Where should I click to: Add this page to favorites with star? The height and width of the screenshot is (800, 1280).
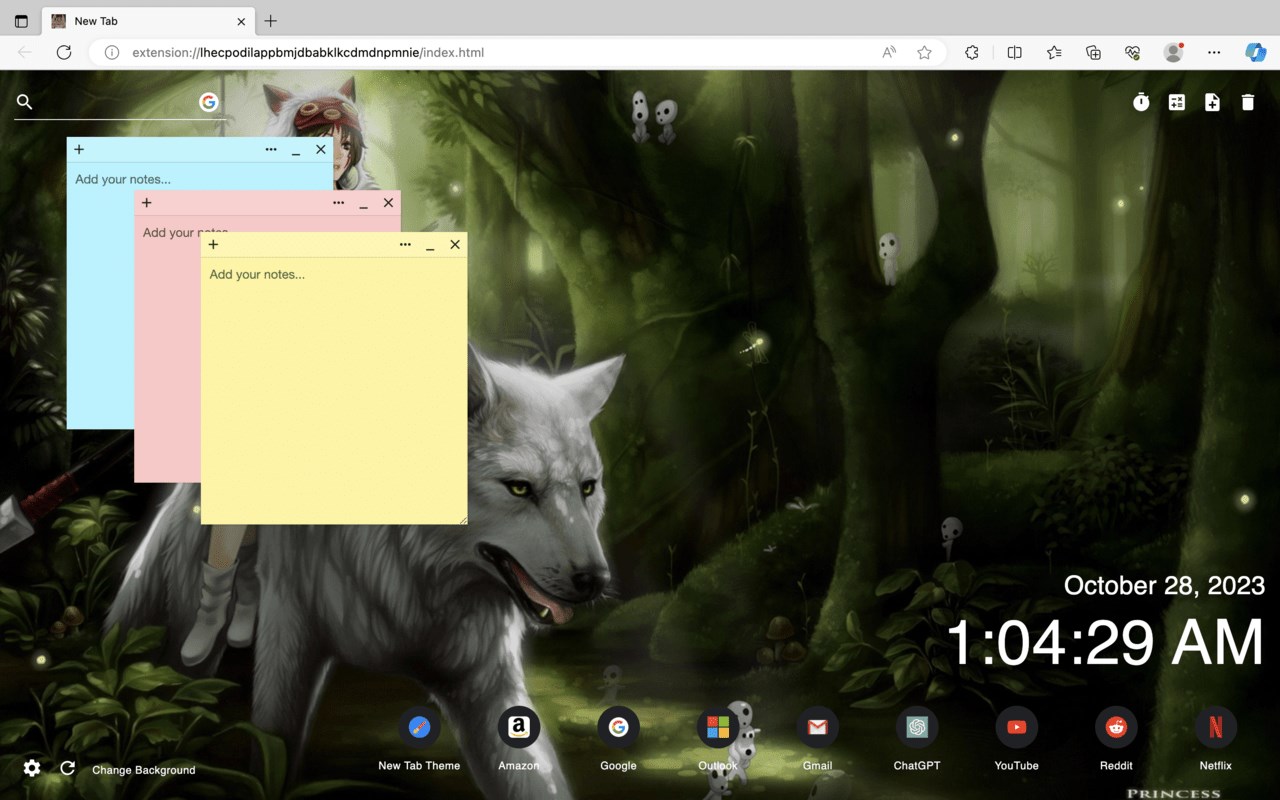click(x=925, y=52)
